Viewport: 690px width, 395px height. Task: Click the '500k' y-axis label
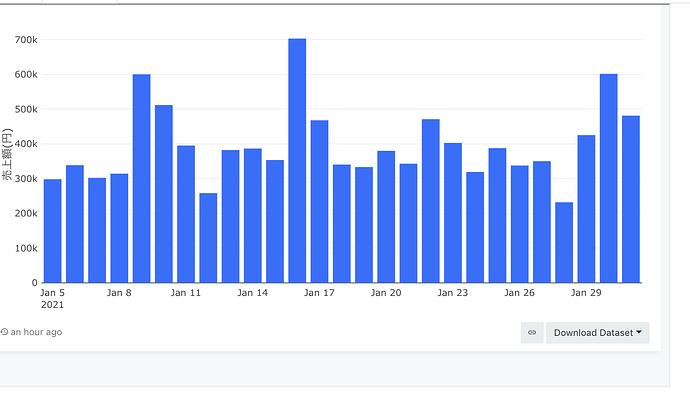pos(26,110)
